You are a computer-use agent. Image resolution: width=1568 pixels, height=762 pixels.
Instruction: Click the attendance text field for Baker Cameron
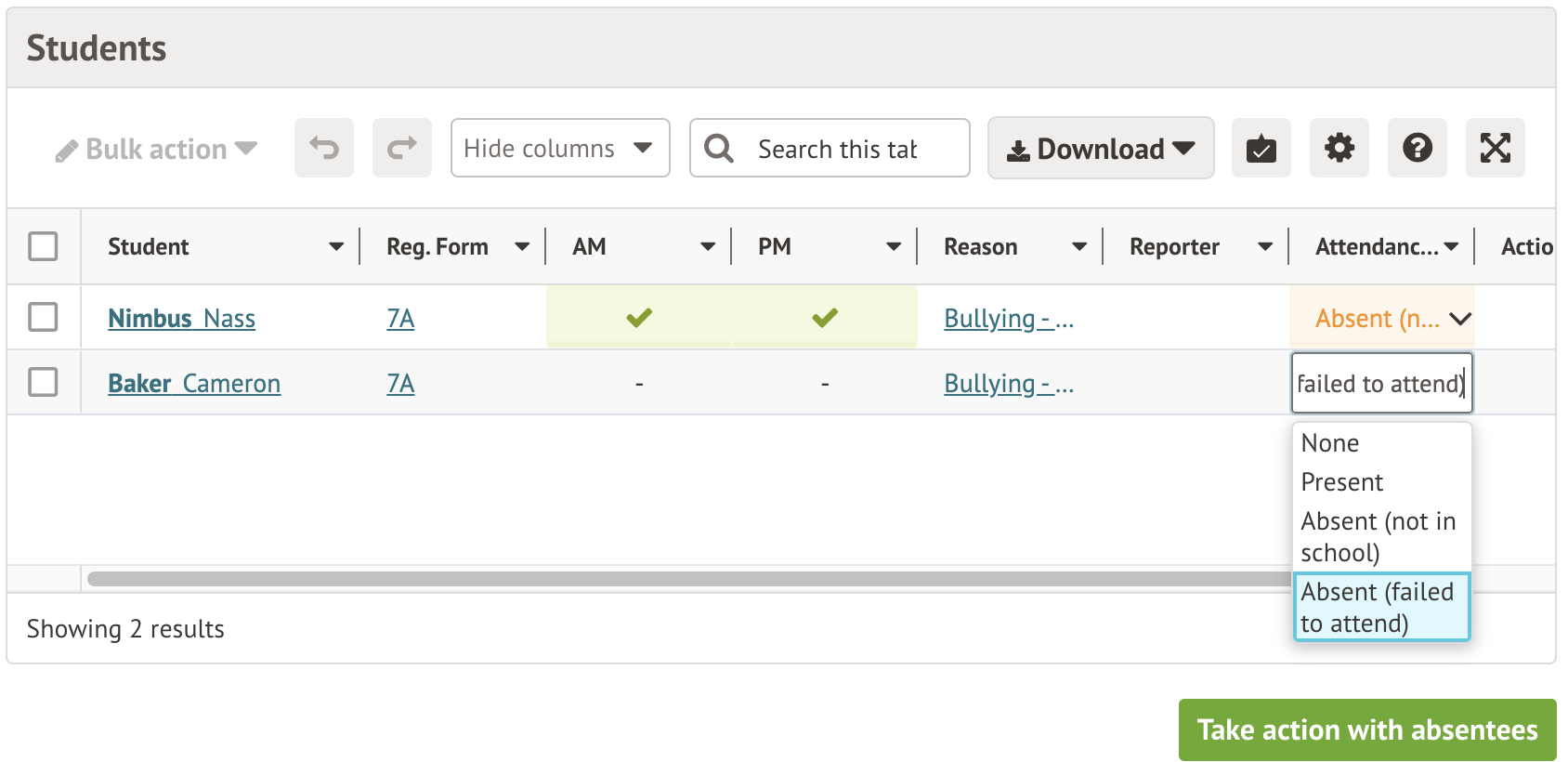[1380, 384]
